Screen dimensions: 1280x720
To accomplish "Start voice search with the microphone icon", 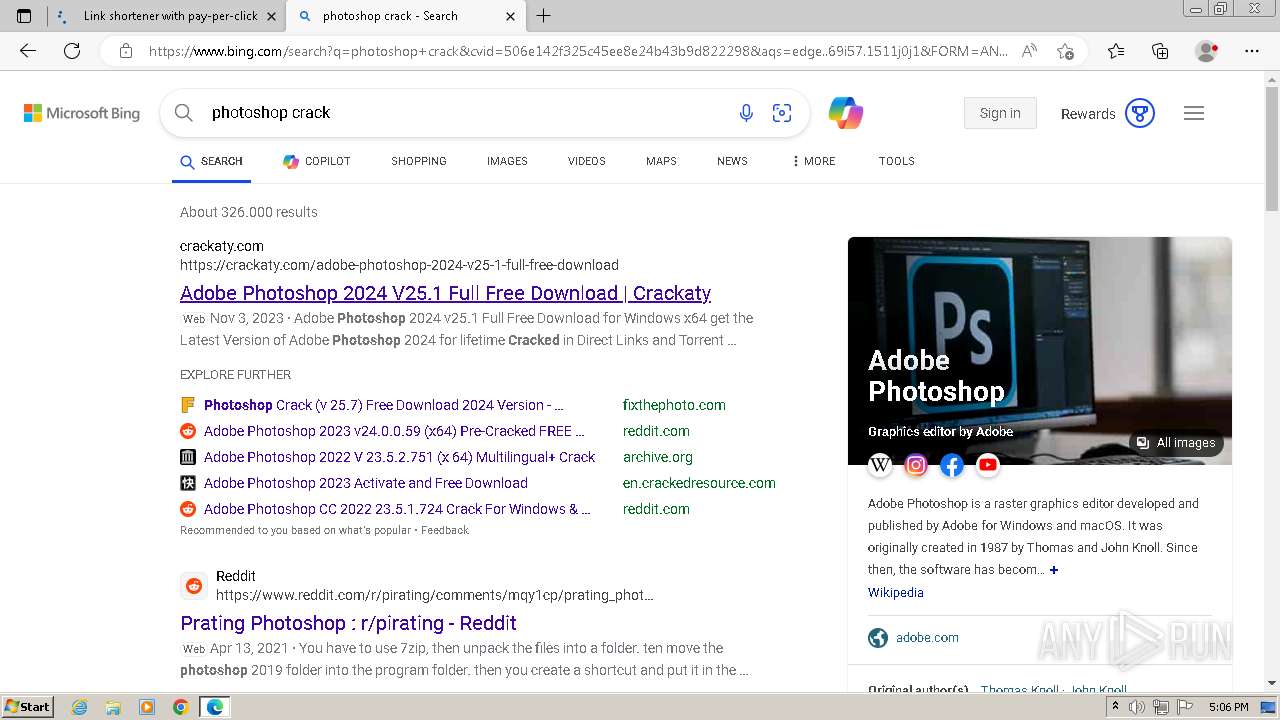I will (x=746, y=113).
